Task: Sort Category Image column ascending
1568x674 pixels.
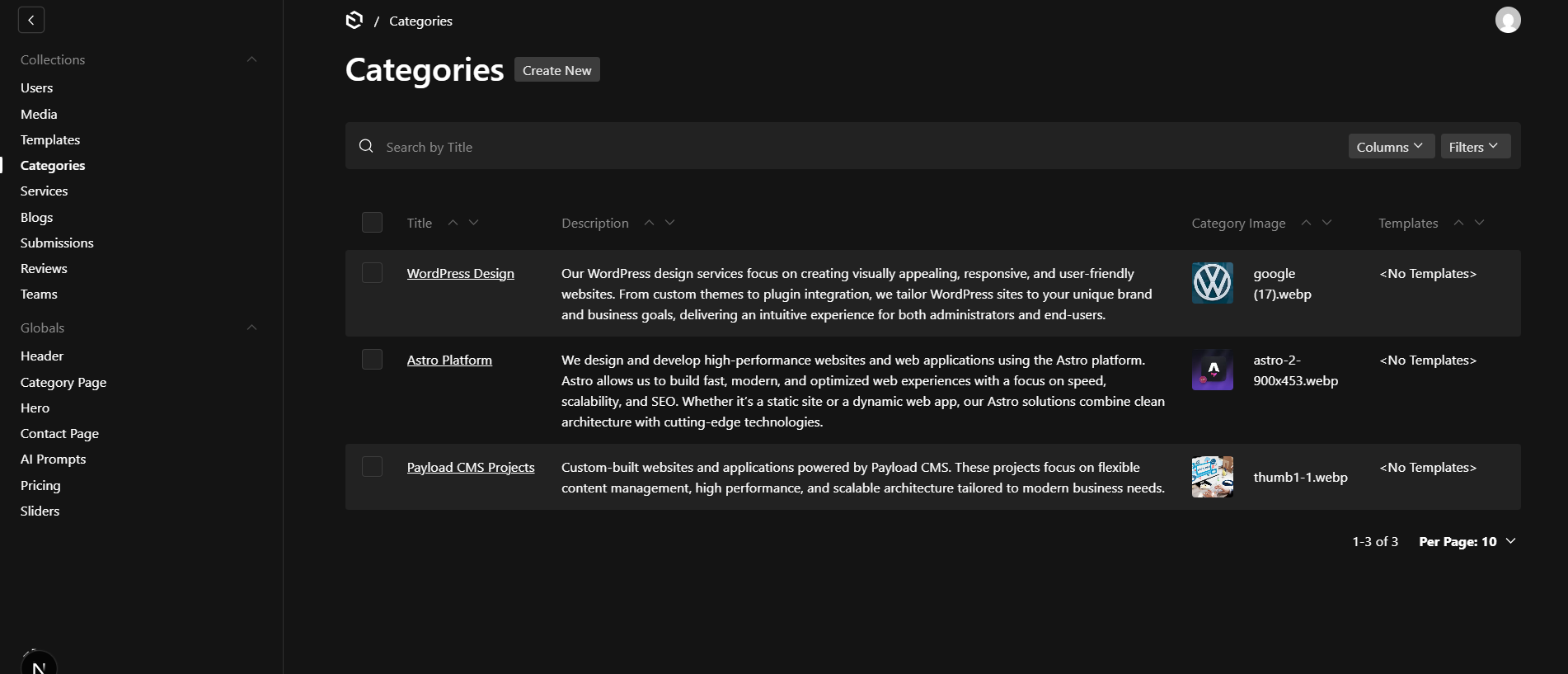Action: point(1306,223)
